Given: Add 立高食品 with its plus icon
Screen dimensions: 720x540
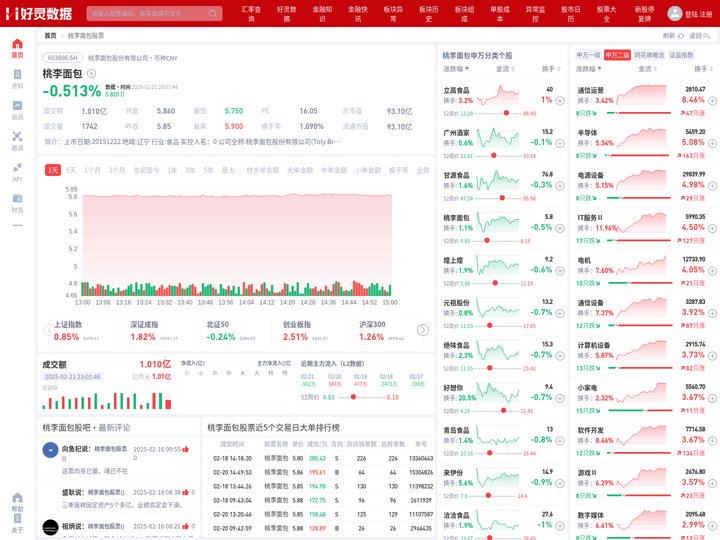Looking at the screenshot, I should tap(560, 101).
